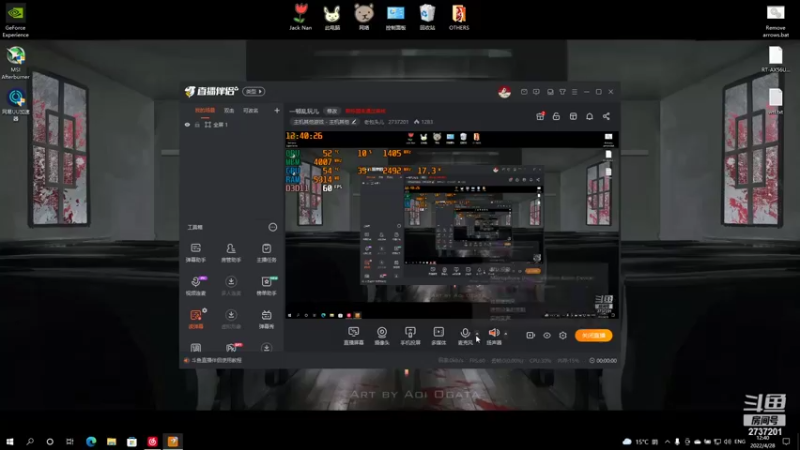The height and width of the screenshot is (450, 800).
Task: Open the microphone voice tool with purple badge
Action: [196, 285]
